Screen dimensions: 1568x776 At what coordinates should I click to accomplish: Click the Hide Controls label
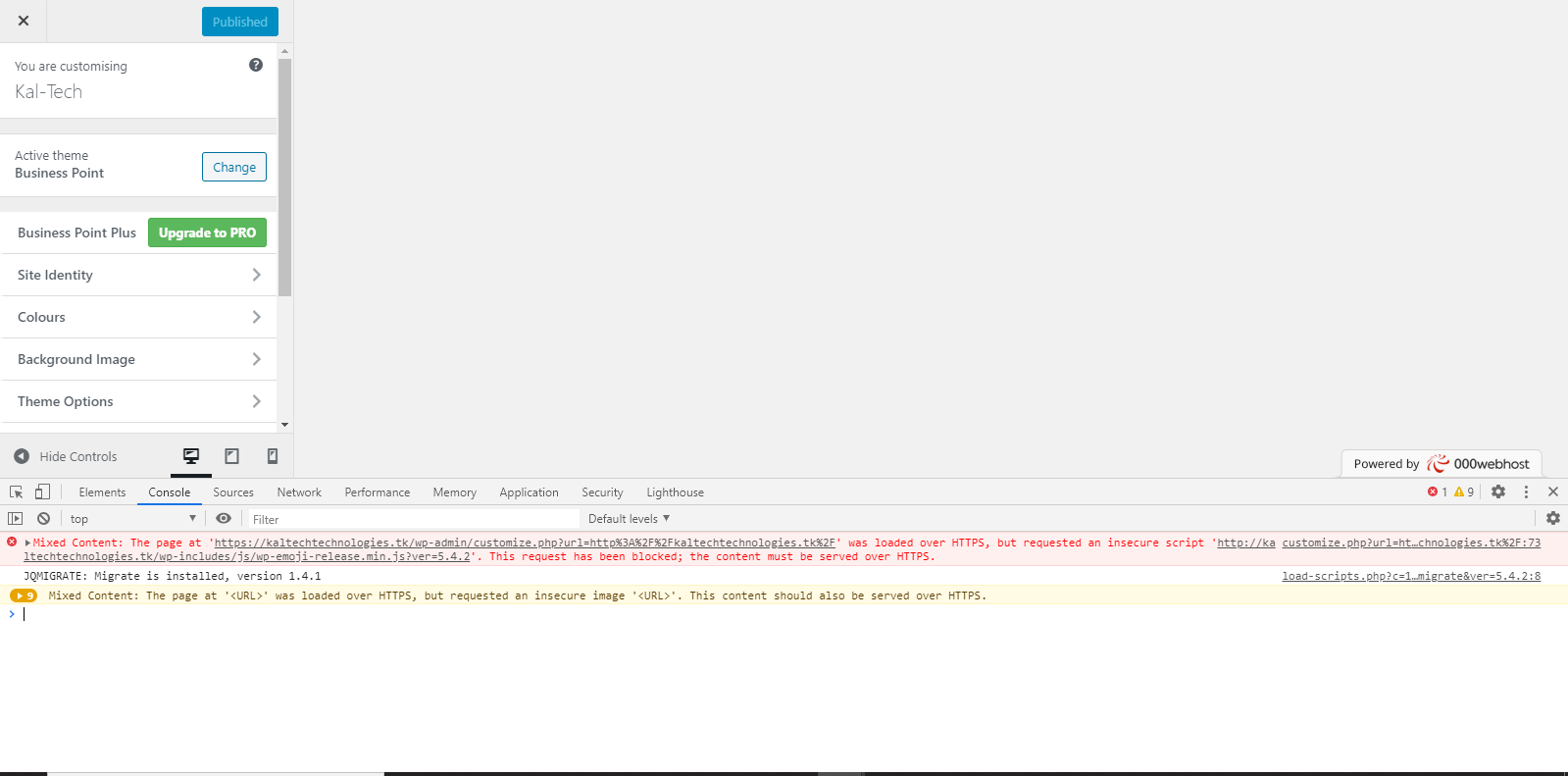point(78,457)
